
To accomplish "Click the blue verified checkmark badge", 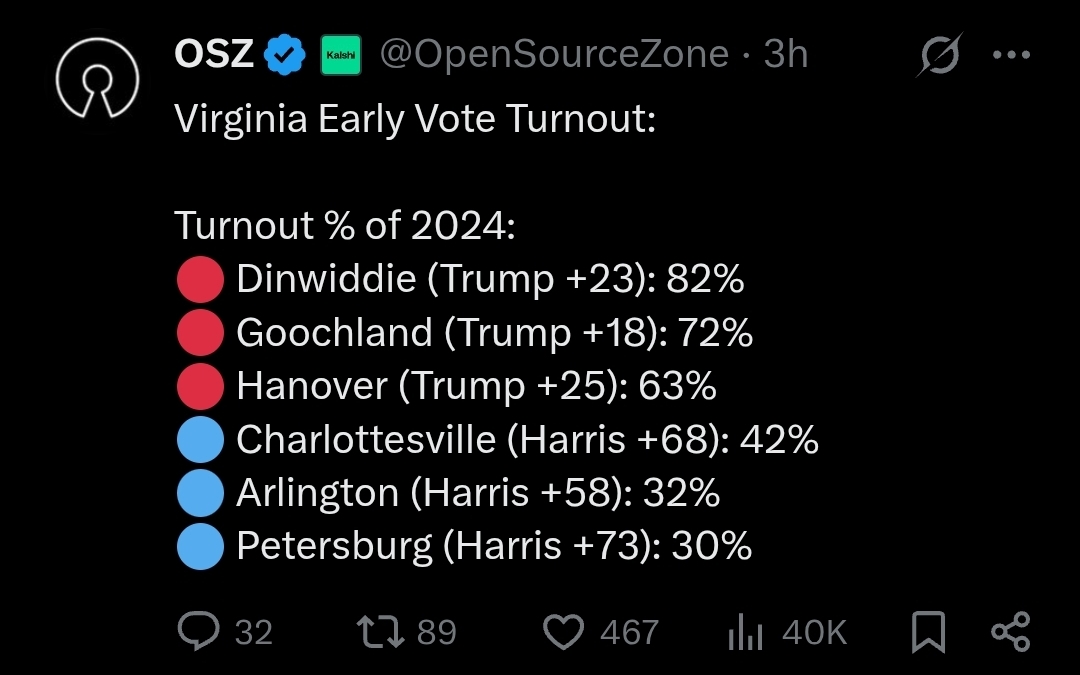I will [x=285, y=54].
